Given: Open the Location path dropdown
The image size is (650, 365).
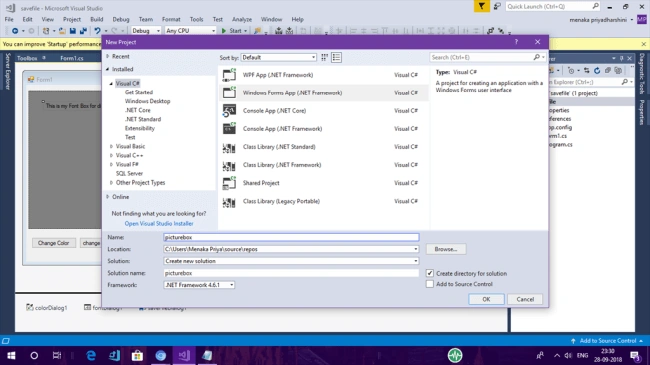Looking at the screenshot, I should 415,249.
